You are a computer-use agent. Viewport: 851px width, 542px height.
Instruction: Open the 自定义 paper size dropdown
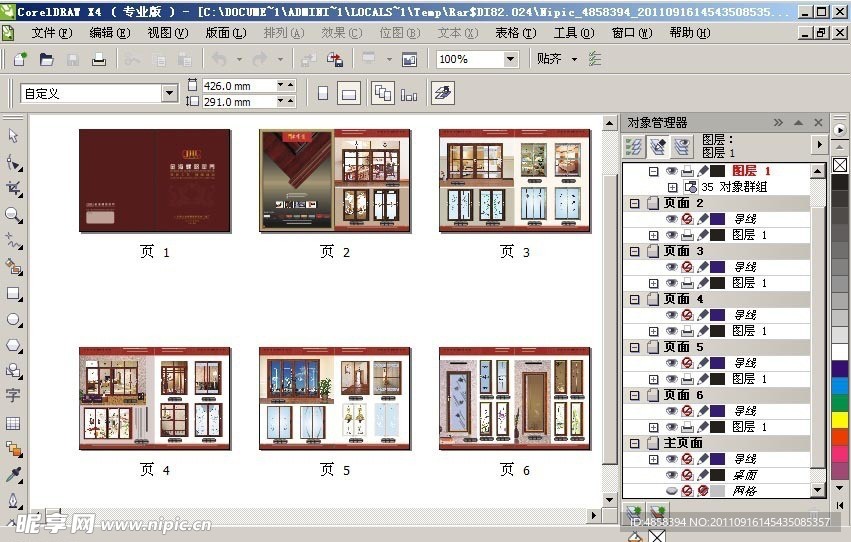[169, 93]
